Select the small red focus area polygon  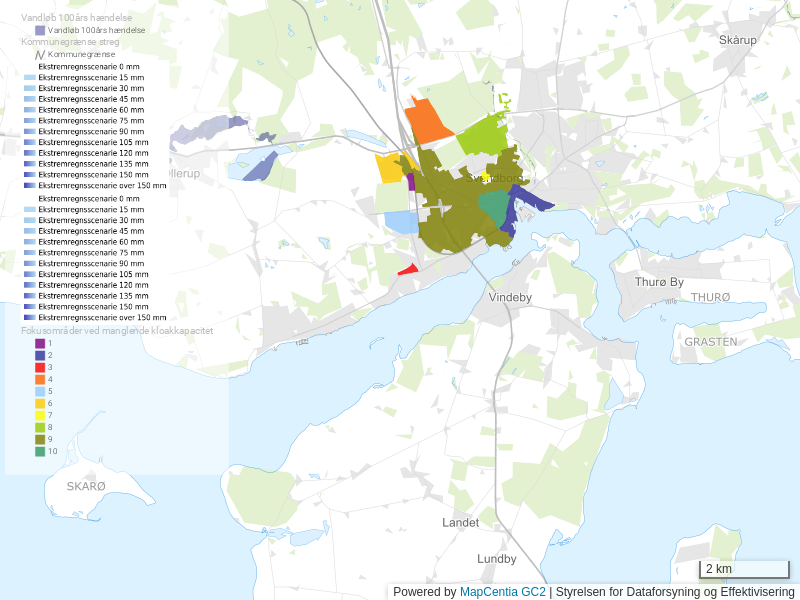[x=409, y=269]
